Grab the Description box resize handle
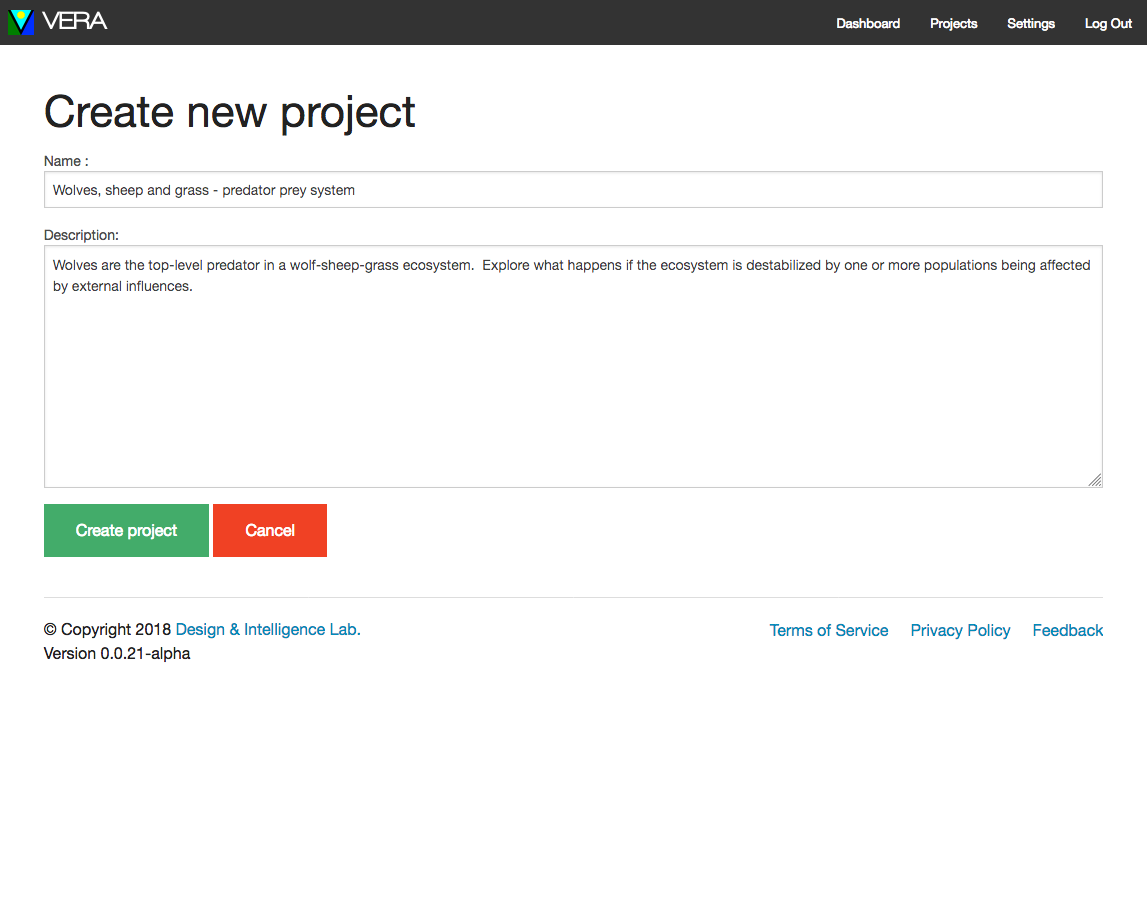 [1095, 480]
